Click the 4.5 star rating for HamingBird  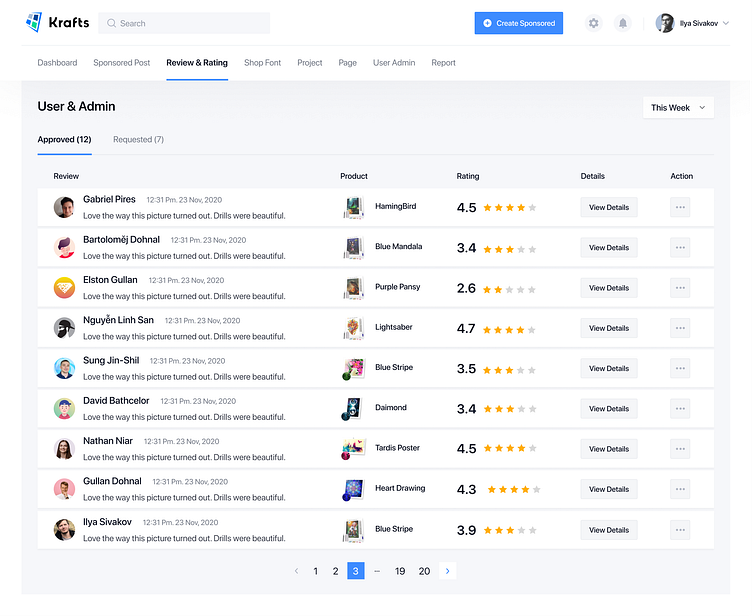509,208
